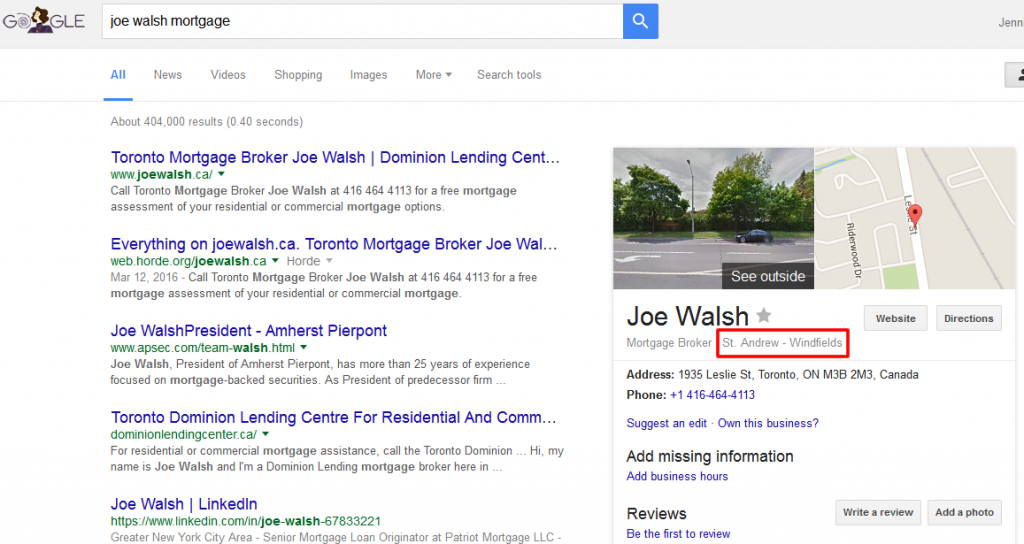Click Add business hours link
The width and height of the screenshot is (1024, 544).
677,476
